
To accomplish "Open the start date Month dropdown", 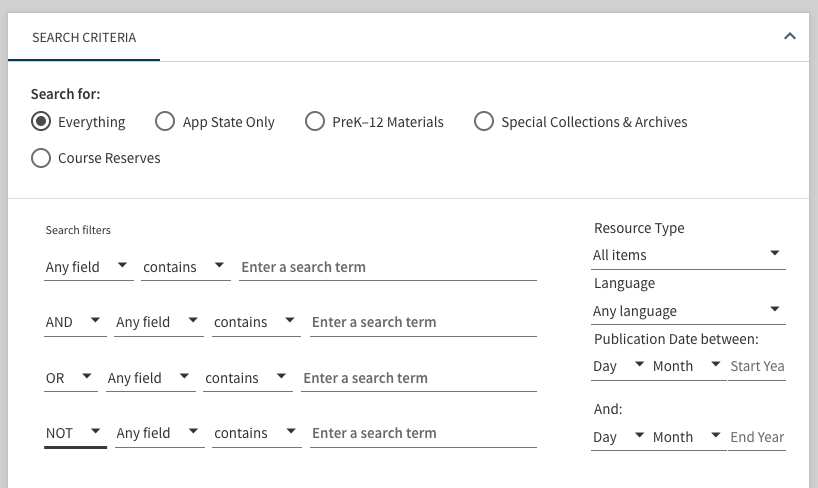I will coord(687,366).
